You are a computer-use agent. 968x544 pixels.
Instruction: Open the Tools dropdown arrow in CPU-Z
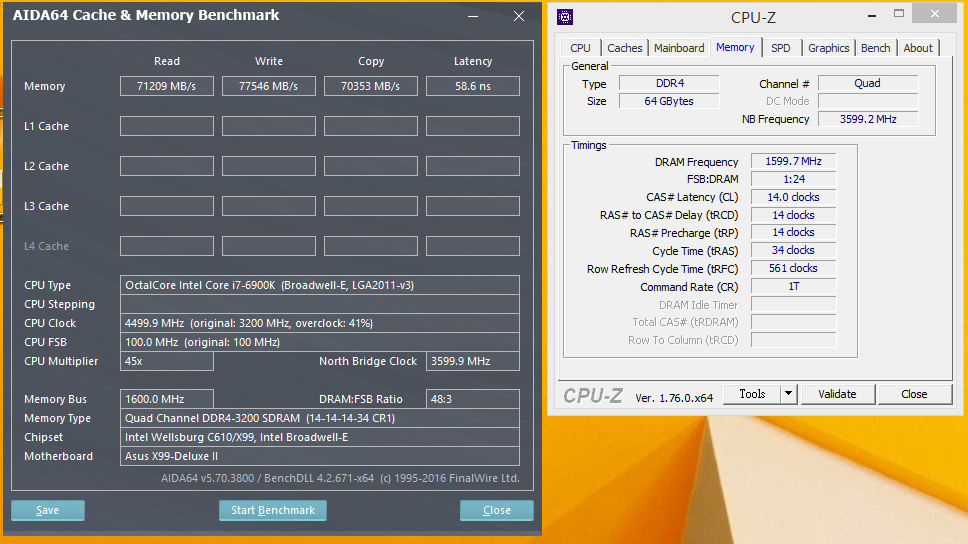[x=788, y=394]
